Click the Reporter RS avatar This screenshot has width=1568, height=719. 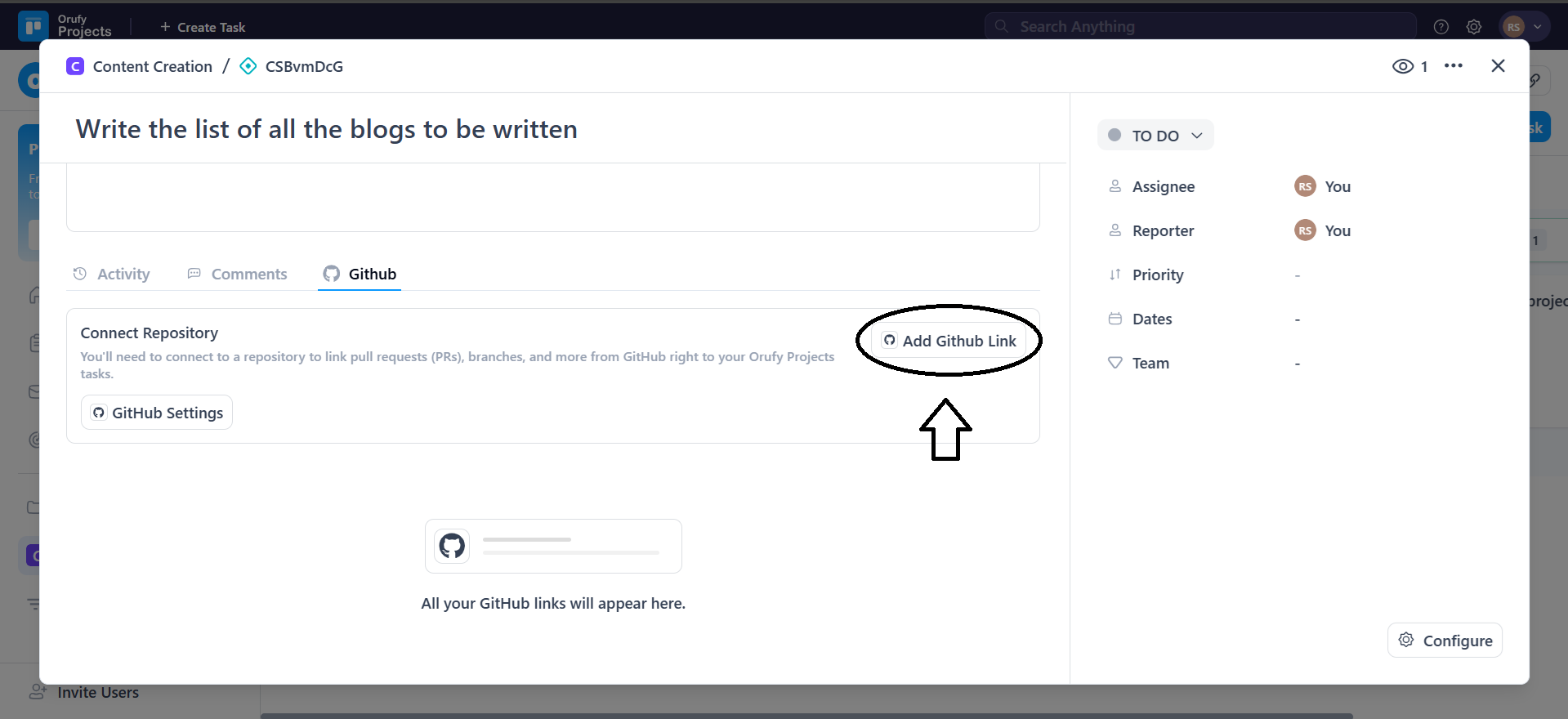[x=1305, y=230]
